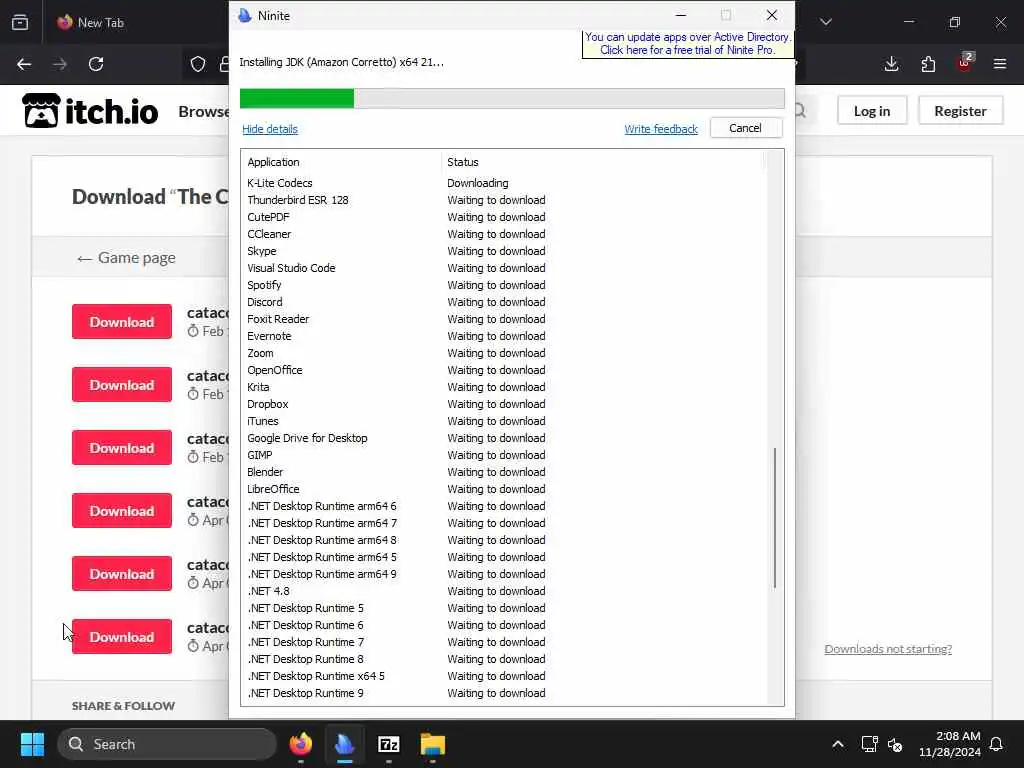This screenshot has height=768, width=1024.
Task: Minimize the Ninite window
Action: pos(680,15)
